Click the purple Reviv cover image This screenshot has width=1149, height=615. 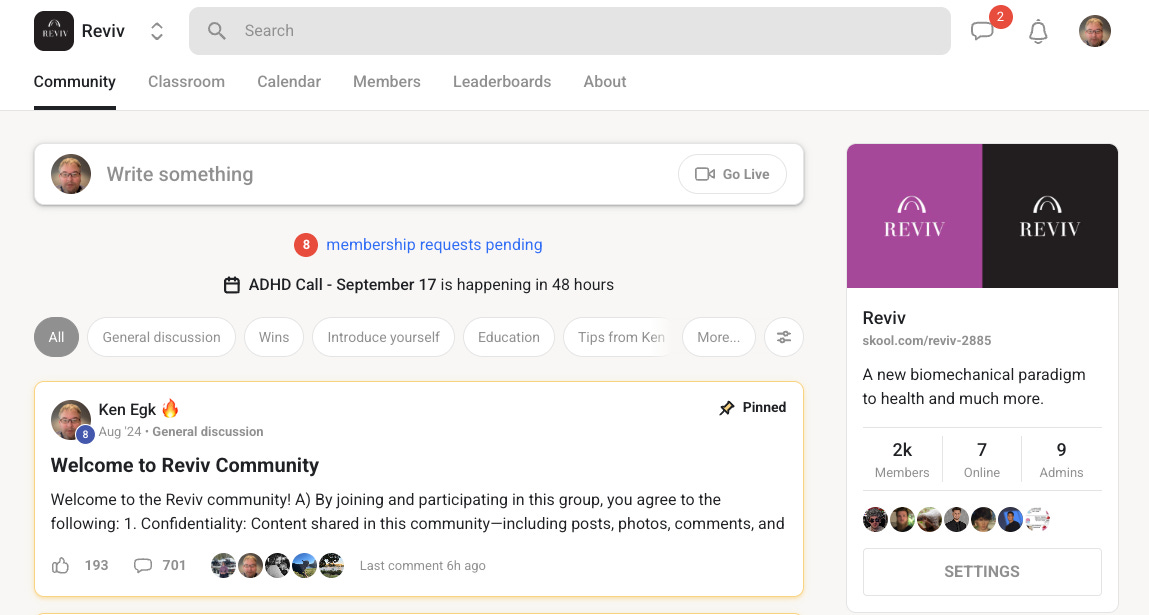click(x=915, y=216)
